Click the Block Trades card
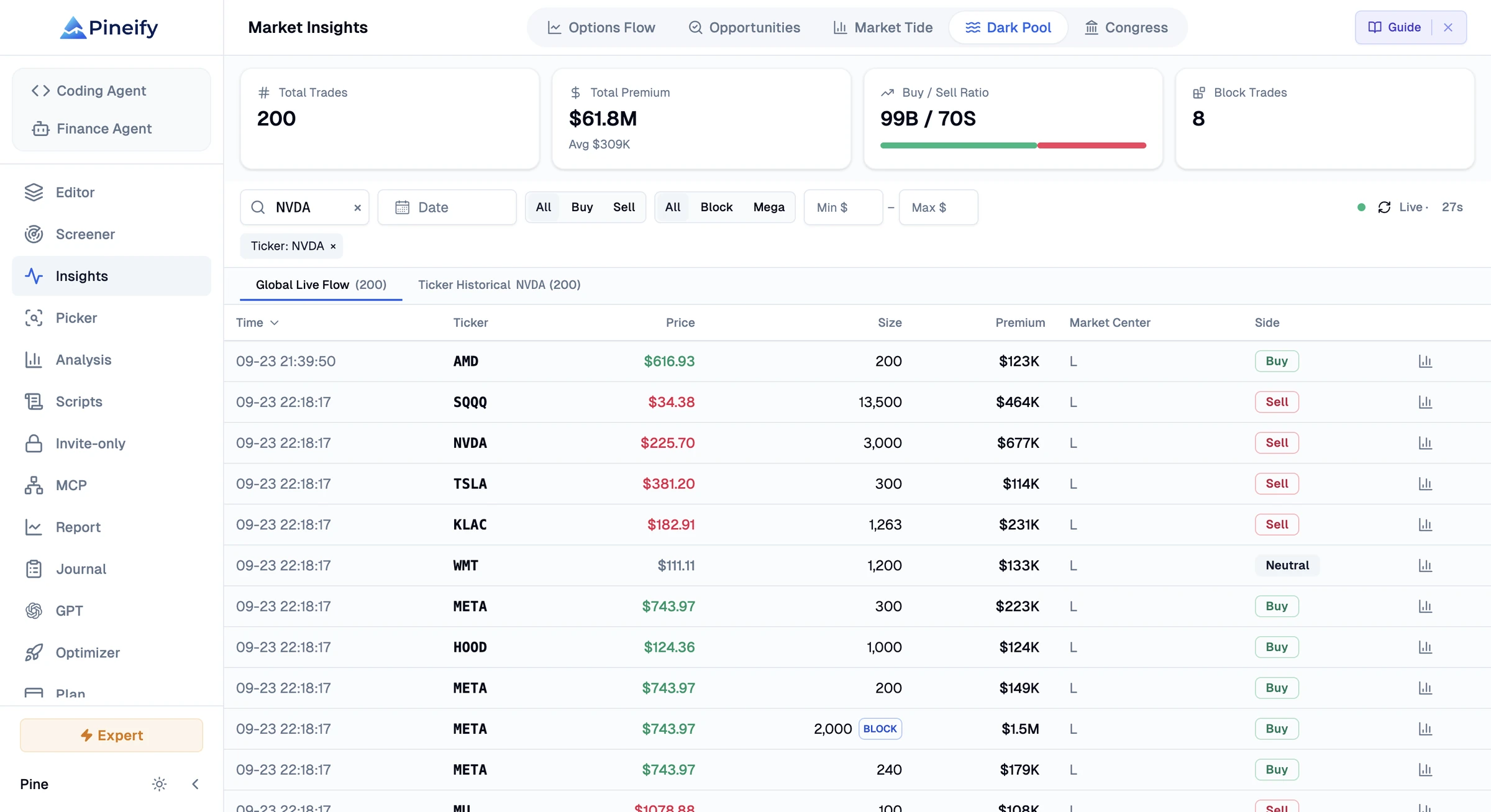Image resolution: width=1491 pixels, height=812 pixels. 1325,119
